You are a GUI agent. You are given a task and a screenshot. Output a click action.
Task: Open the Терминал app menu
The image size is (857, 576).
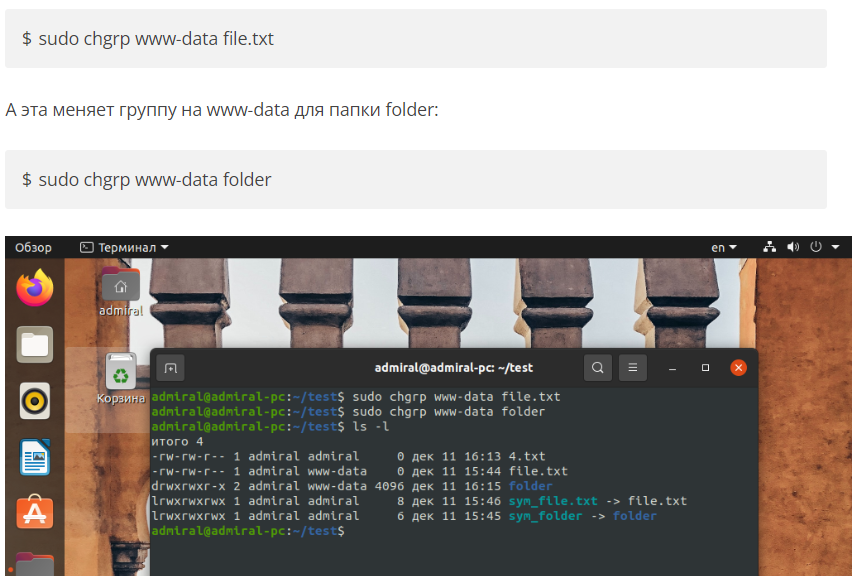(x=125, y=248)
